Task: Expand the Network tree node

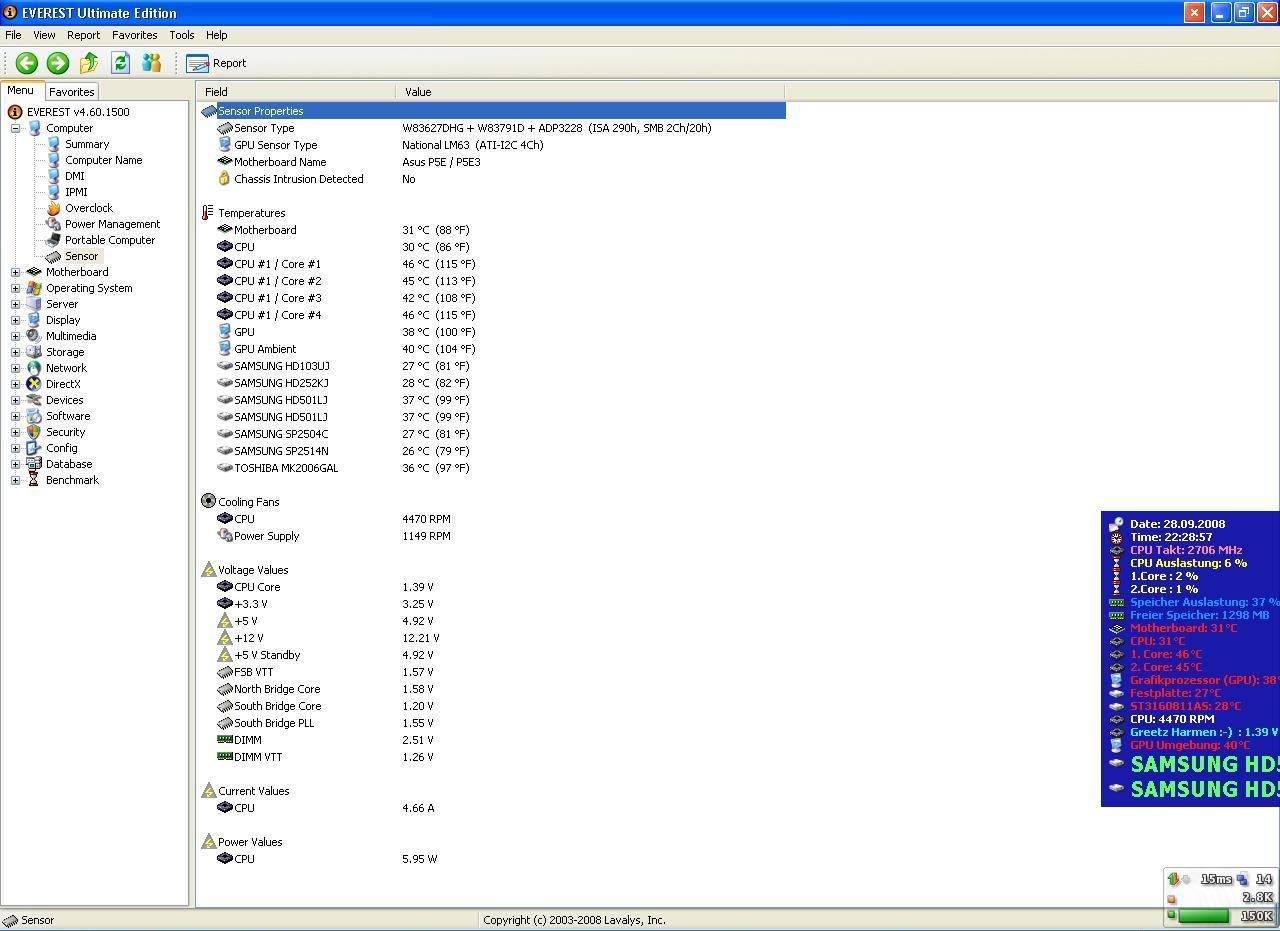Action: point(15,368)
